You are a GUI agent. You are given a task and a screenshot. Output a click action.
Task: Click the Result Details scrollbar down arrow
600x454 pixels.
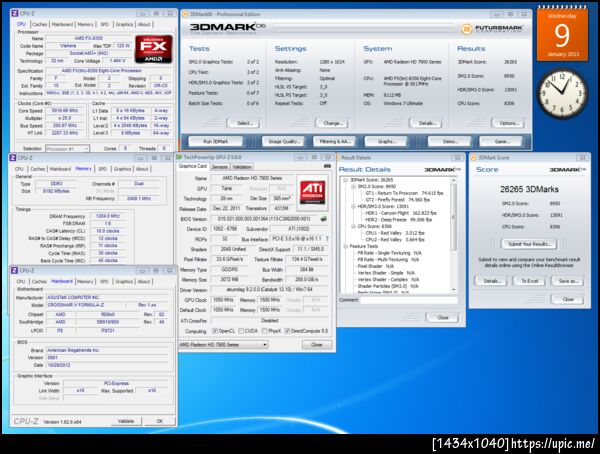(x=454, y=290)
